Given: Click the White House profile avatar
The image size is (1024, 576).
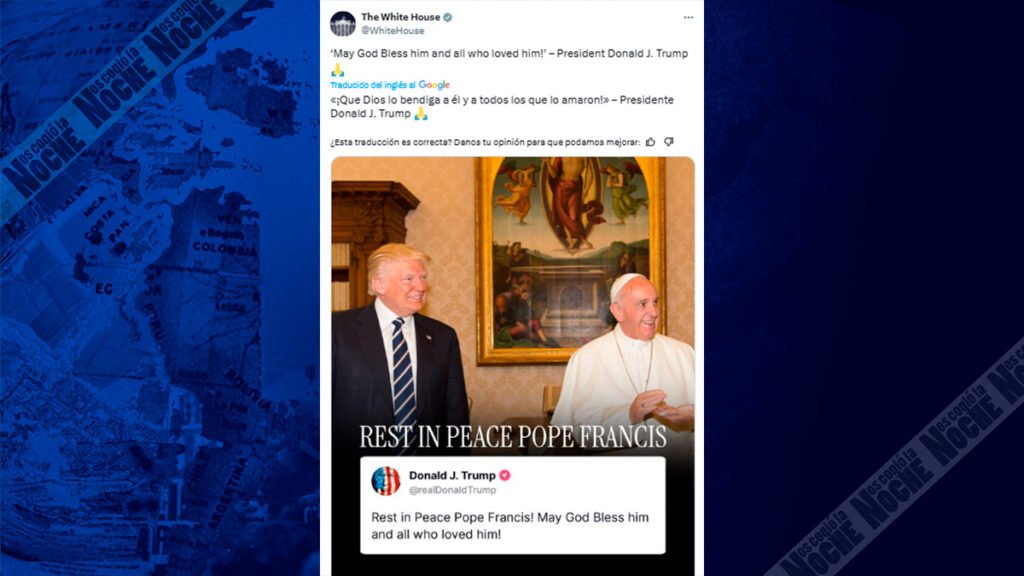Looking at the screenshot, I should pos(343,24).
